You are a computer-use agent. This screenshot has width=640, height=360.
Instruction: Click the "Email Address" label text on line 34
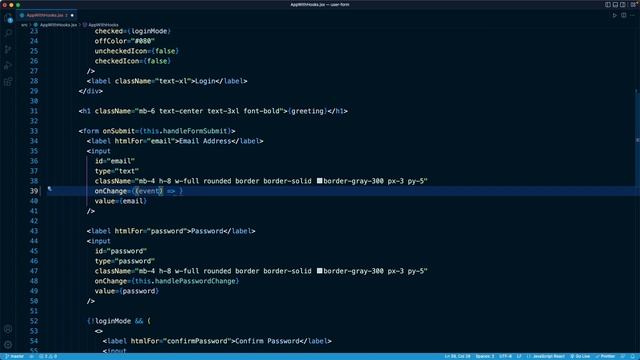click(x=205, y=141)
